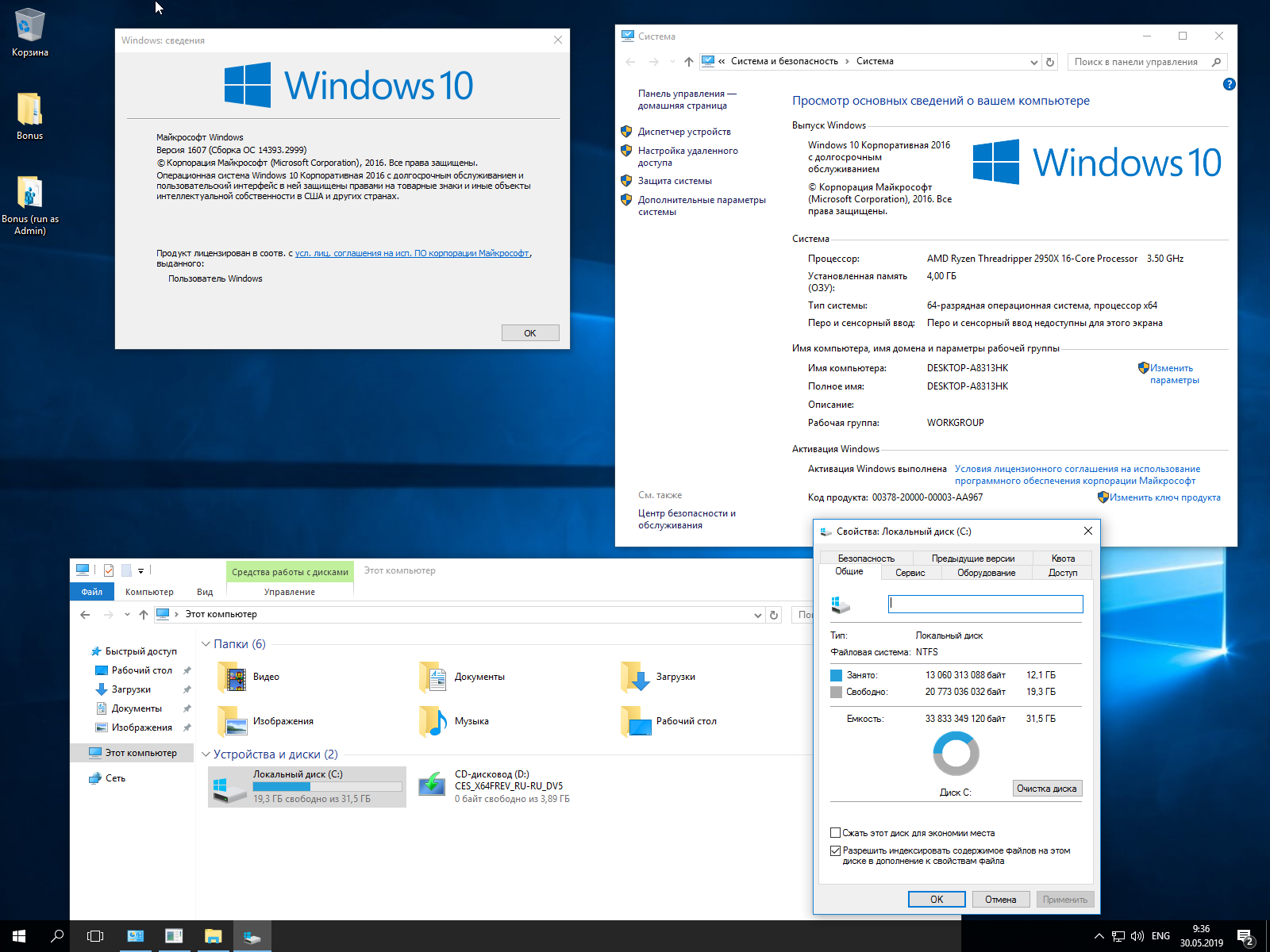Open Вид ribbon tab

pos(205,592)
